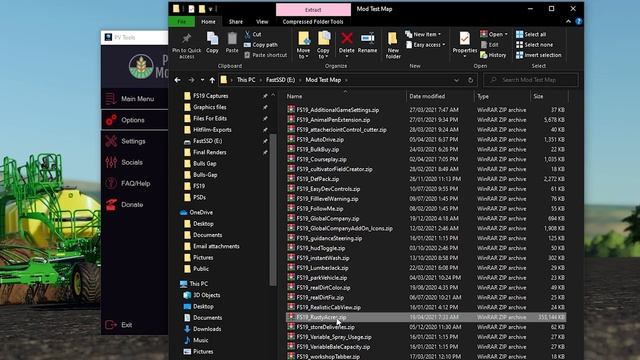The height and width of the screenshot is (360, 640).
Task: Click the Paste ribbon icon
Action: tap(232, 39)
